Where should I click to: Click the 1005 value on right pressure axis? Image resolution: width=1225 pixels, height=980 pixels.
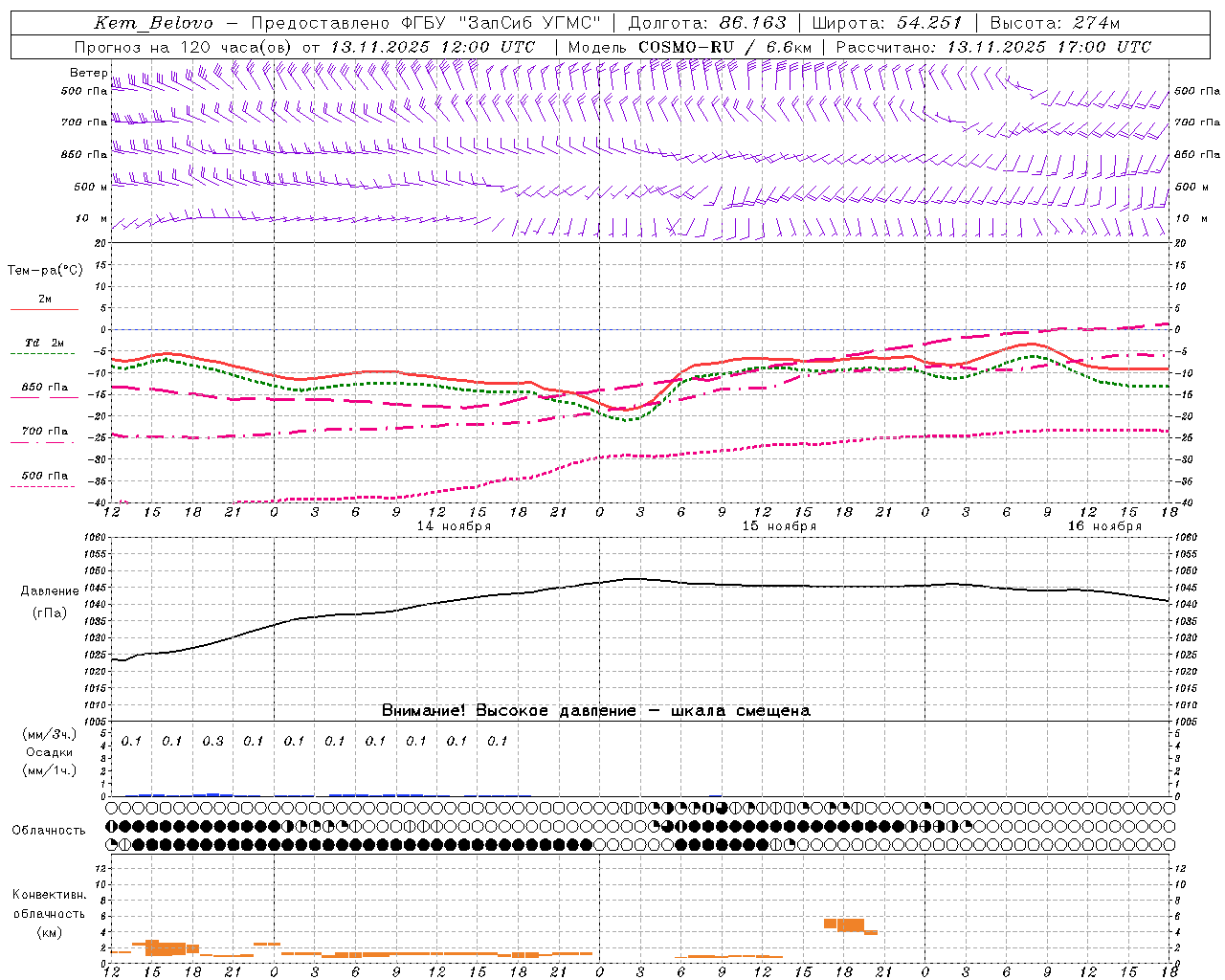pyautogui.click(x=1186, y=722)
